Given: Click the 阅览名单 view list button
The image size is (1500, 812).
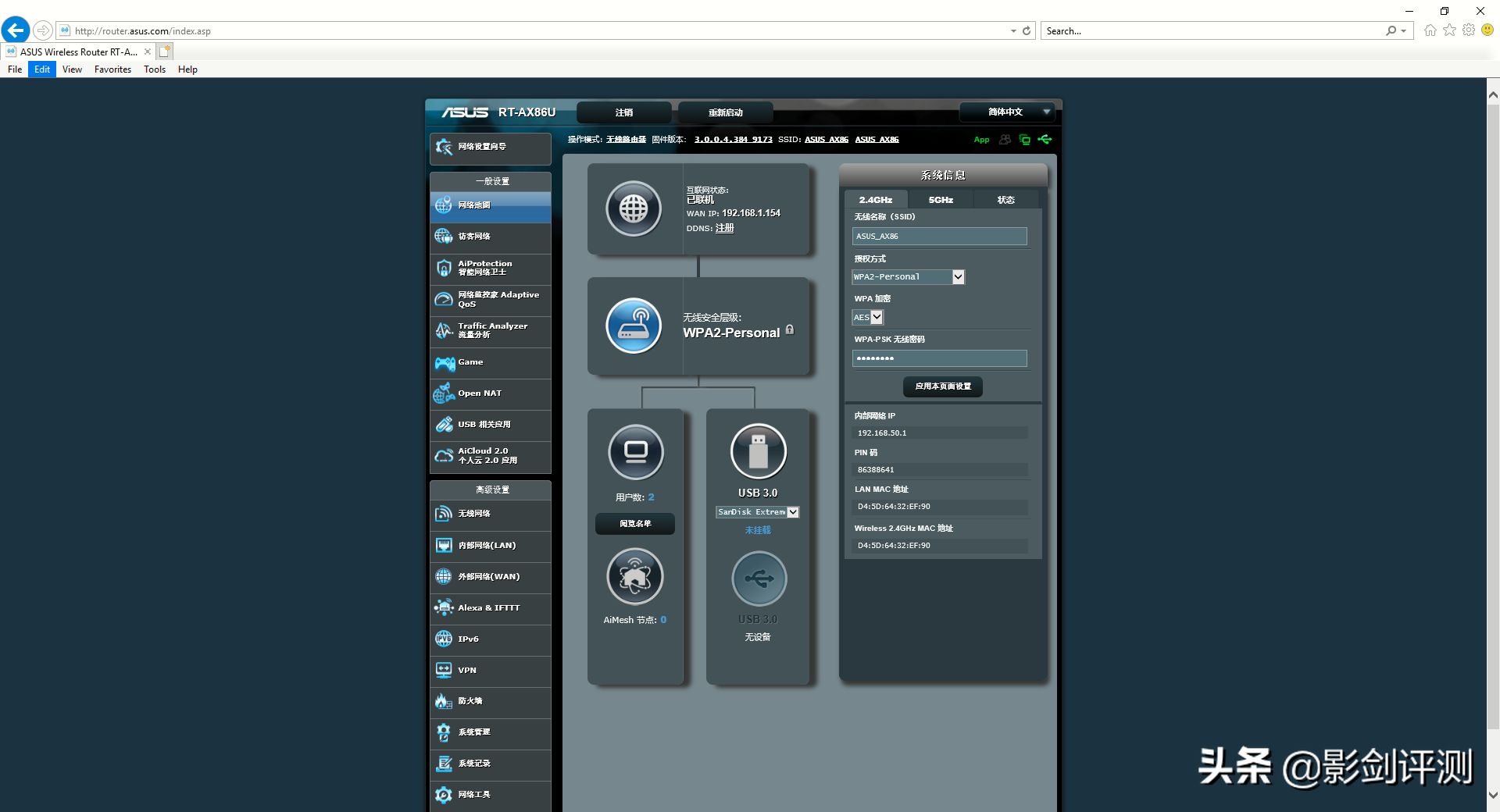Looking at the screenshot, I should [635, 524].
